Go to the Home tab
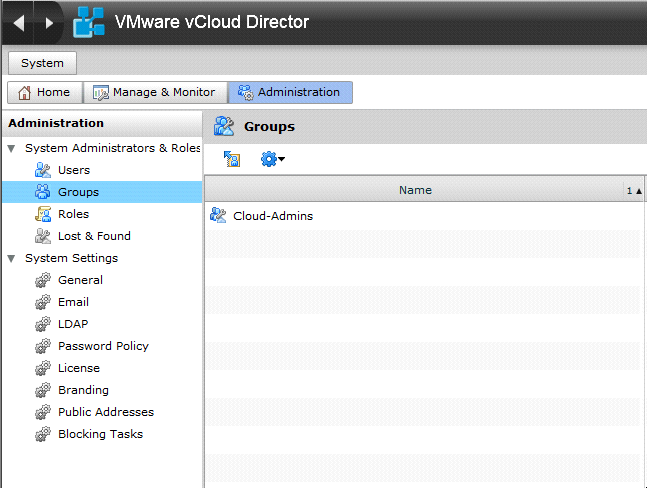 click(45, 92)
